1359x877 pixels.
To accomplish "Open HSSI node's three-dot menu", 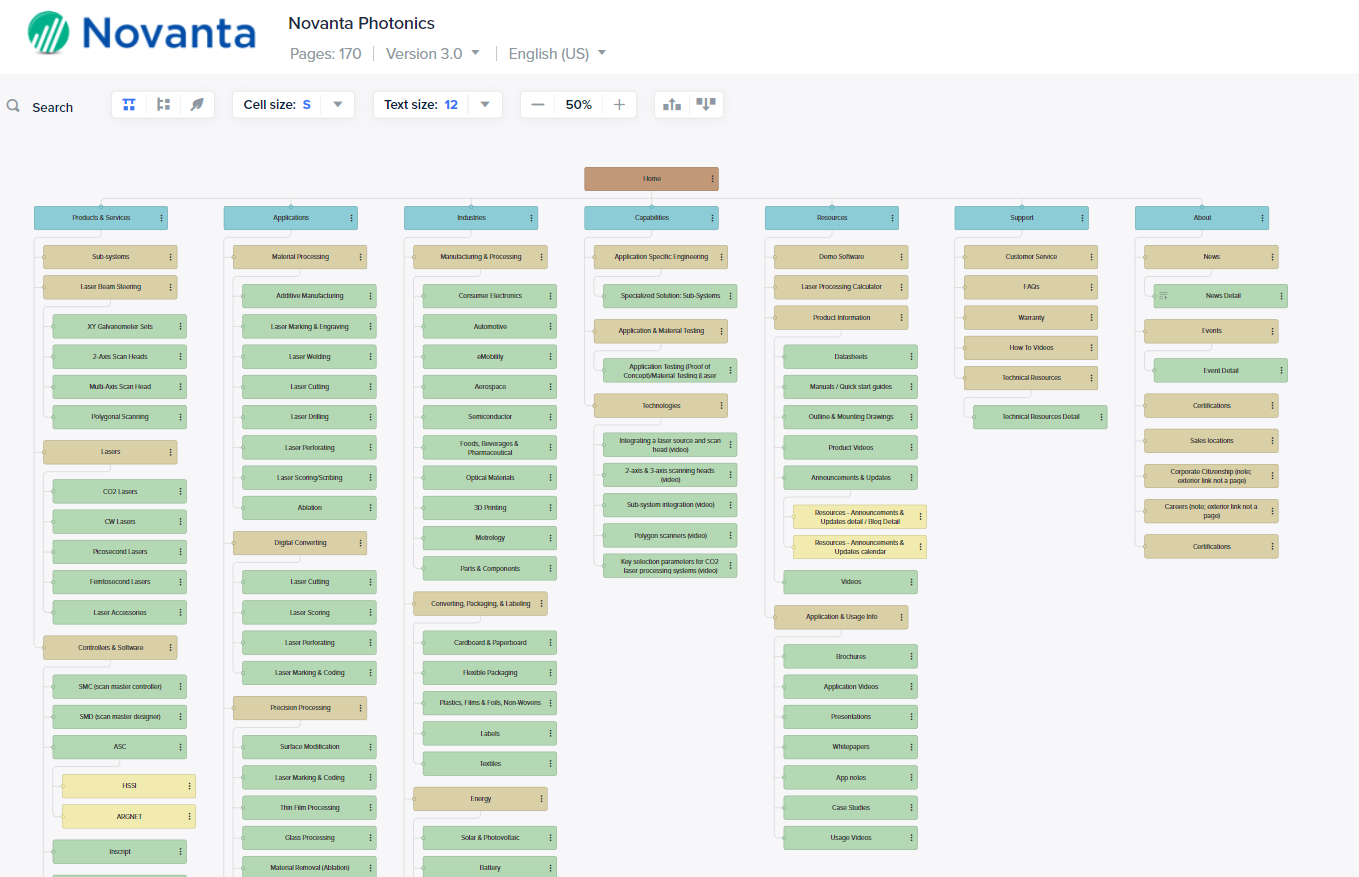I will click(189, 786).
